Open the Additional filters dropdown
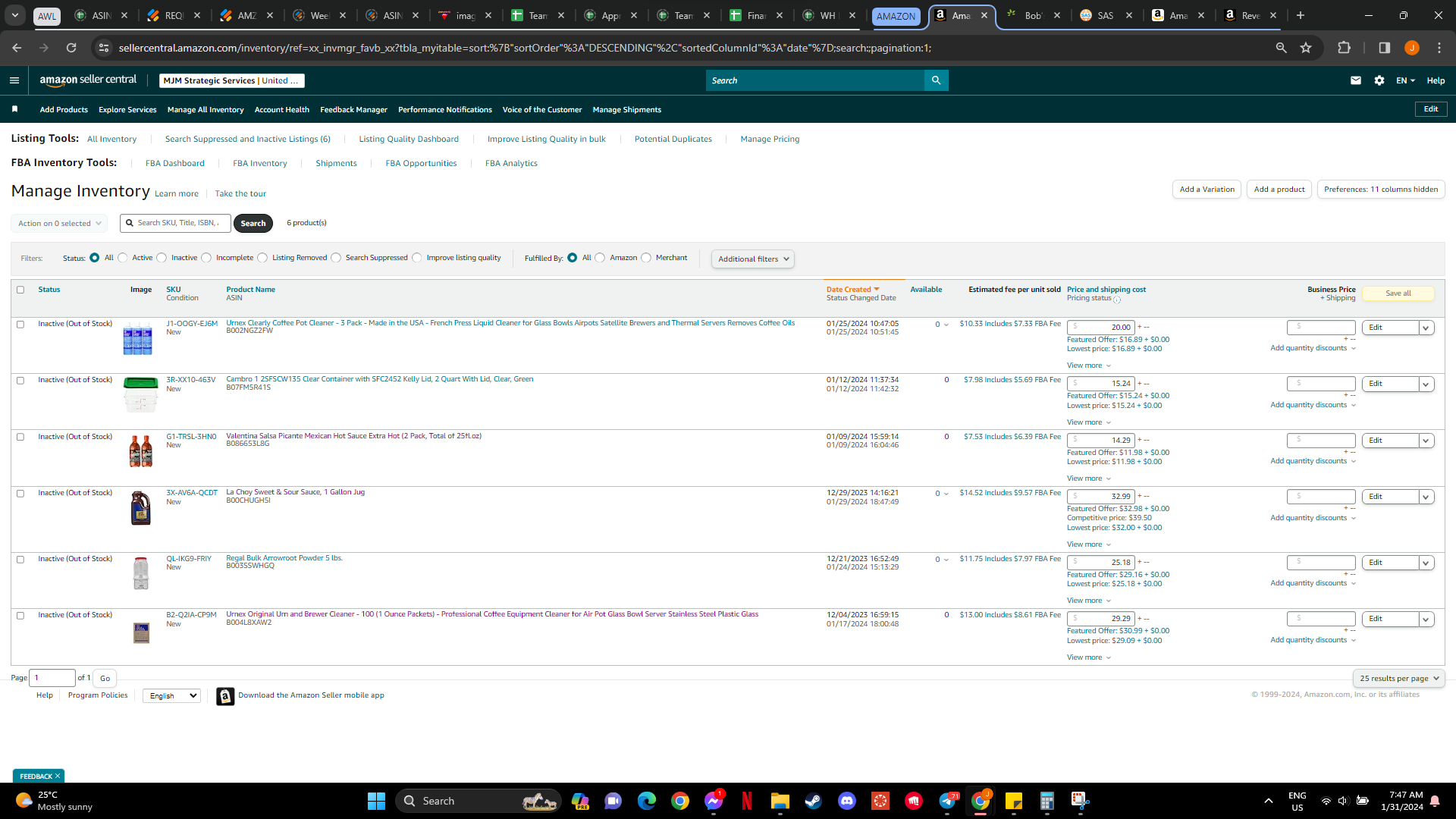This screenshot has width=1456, height=819. (753, 259)
